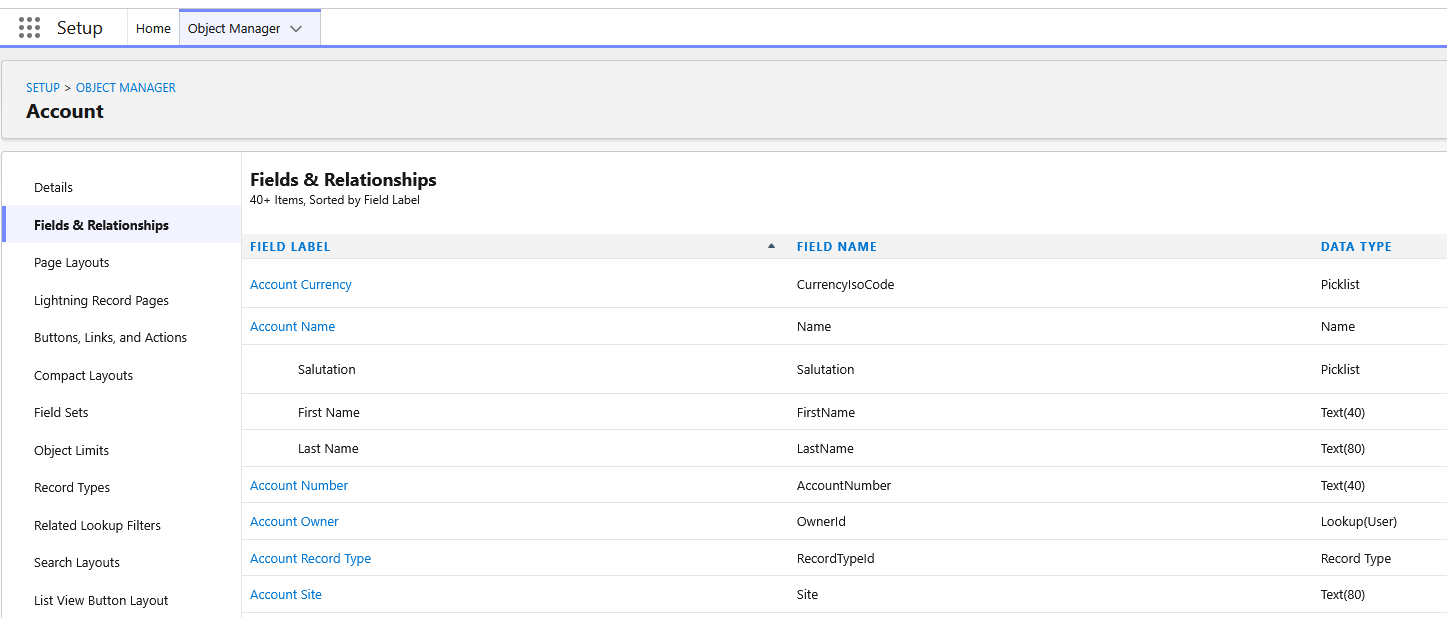The width and height of the screenshot is (1447, 618).
Task: Switch to the Home tab
Action: [153, 29]
